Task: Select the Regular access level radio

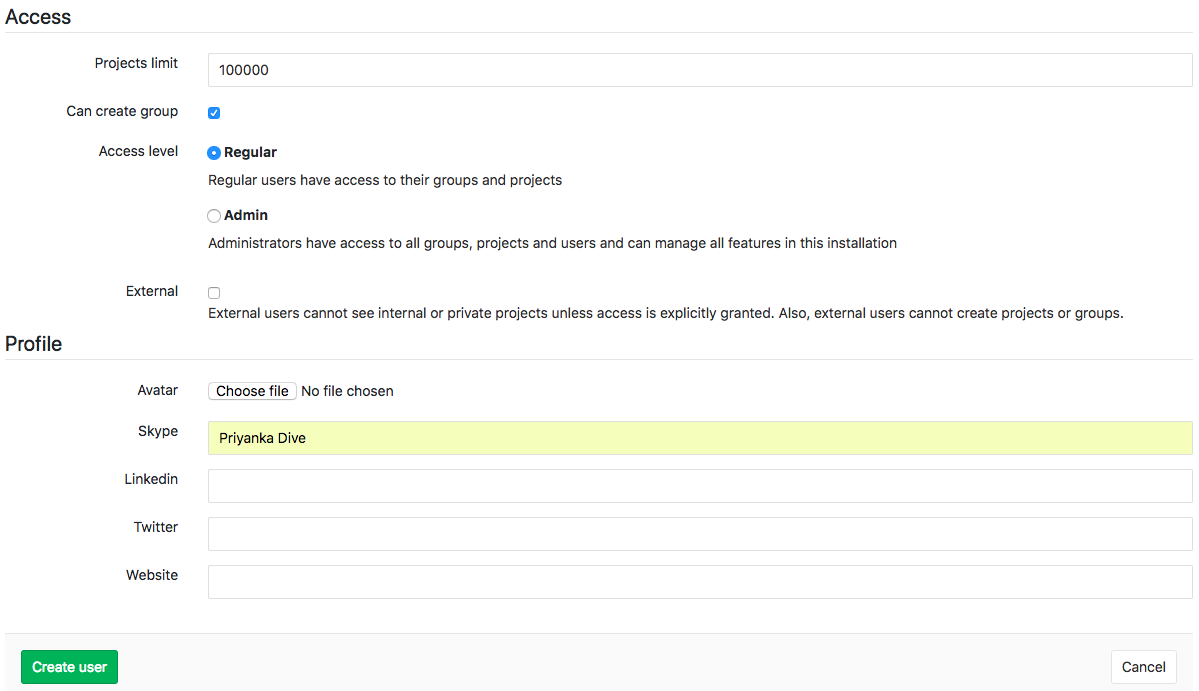Action: click(x=214, y=153)
